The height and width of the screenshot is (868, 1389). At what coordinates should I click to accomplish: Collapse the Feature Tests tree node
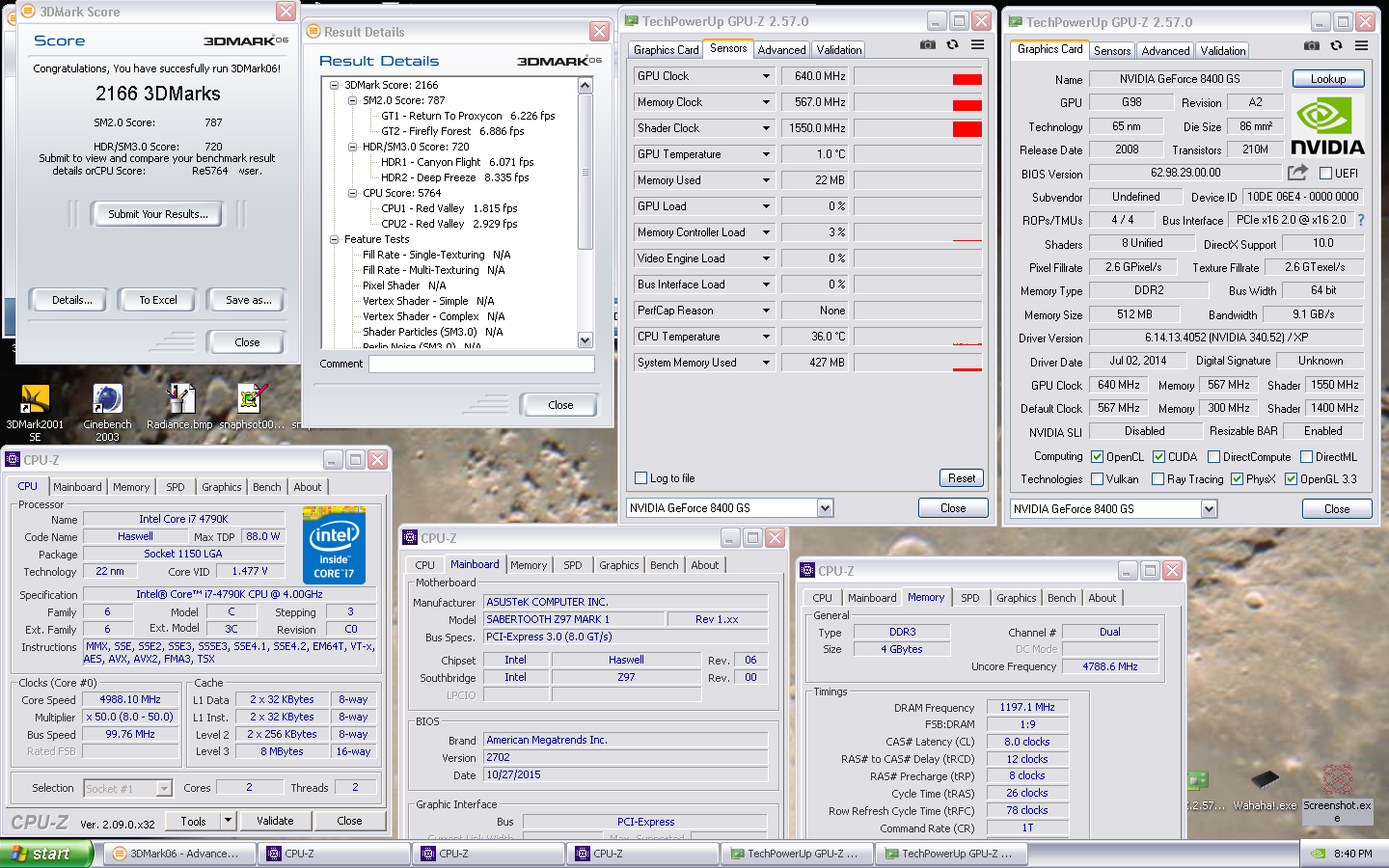click(x=335, y=239)
